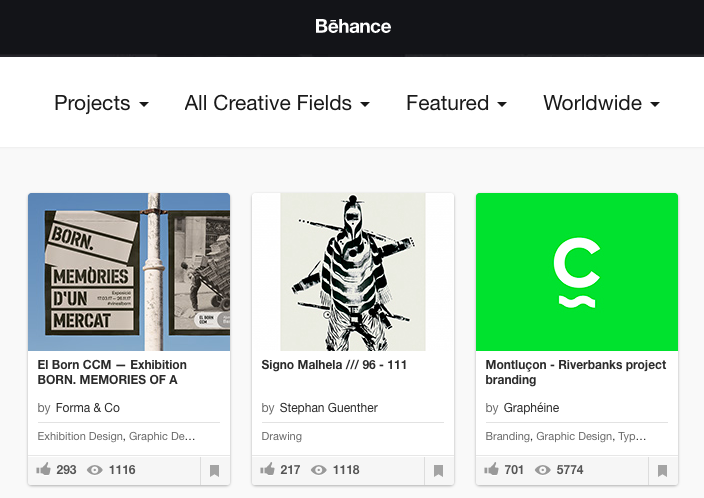Screen dimensions: 704x498
Task: Click the 1116 views count
Action: tap(122, 470)
